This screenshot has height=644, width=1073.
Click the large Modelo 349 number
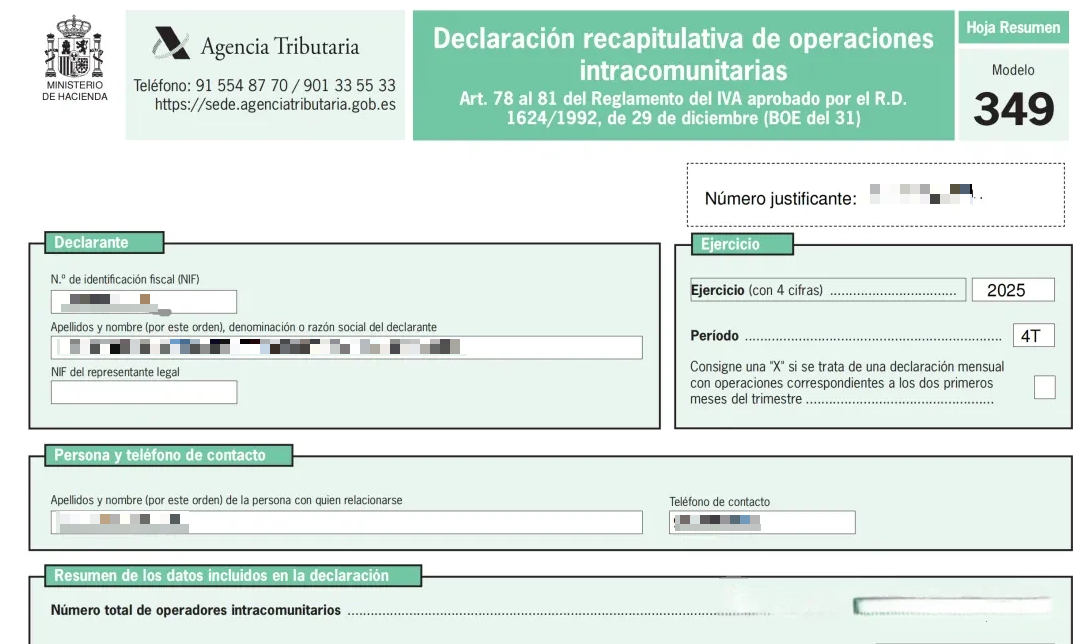[x=1013, y=110]
